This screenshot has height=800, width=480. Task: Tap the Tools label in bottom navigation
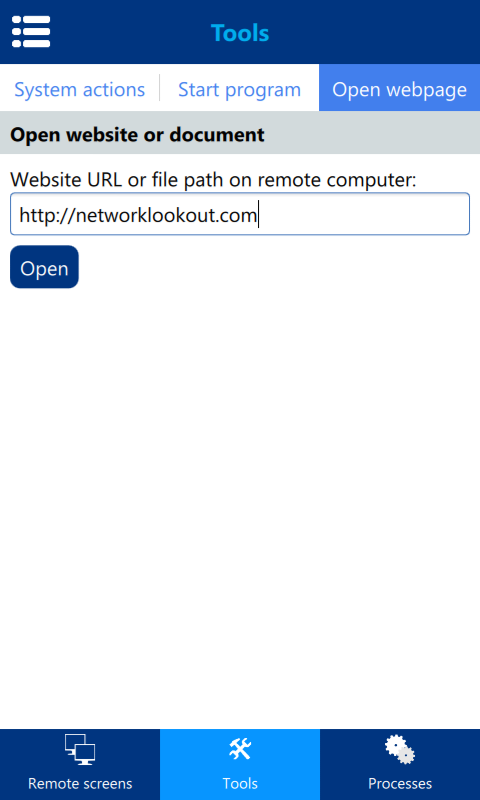click(240, 783)
